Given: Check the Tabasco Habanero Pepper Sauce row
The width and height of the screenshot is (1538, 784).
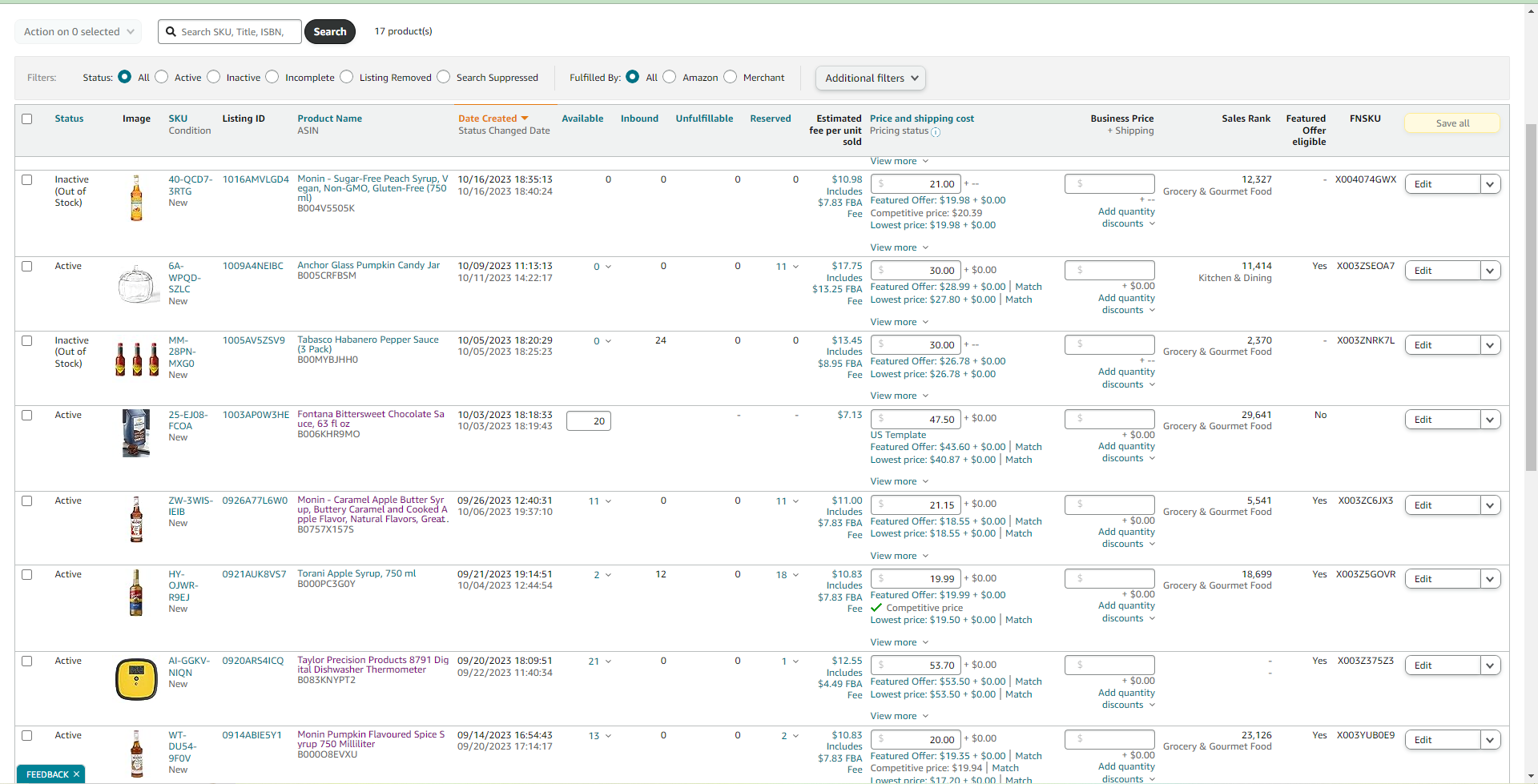Looking at the screenshot, I should point(27,340).
